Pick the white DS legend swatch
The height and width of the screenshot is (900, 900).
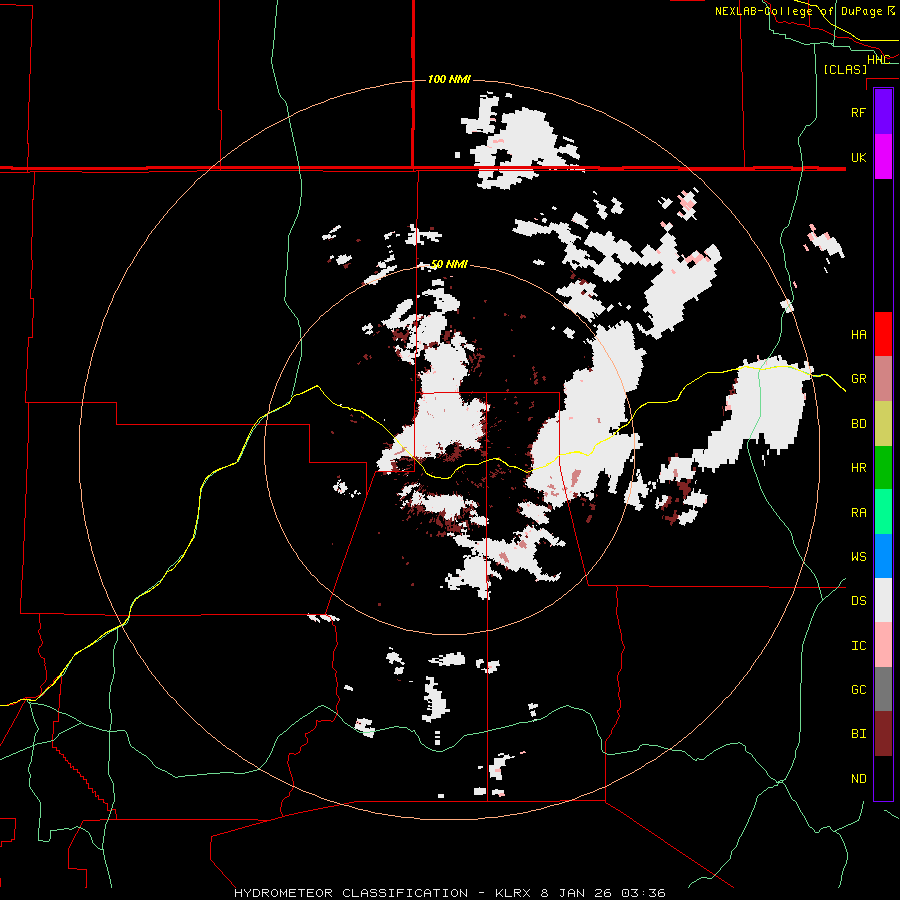click(x=883, y=600)
